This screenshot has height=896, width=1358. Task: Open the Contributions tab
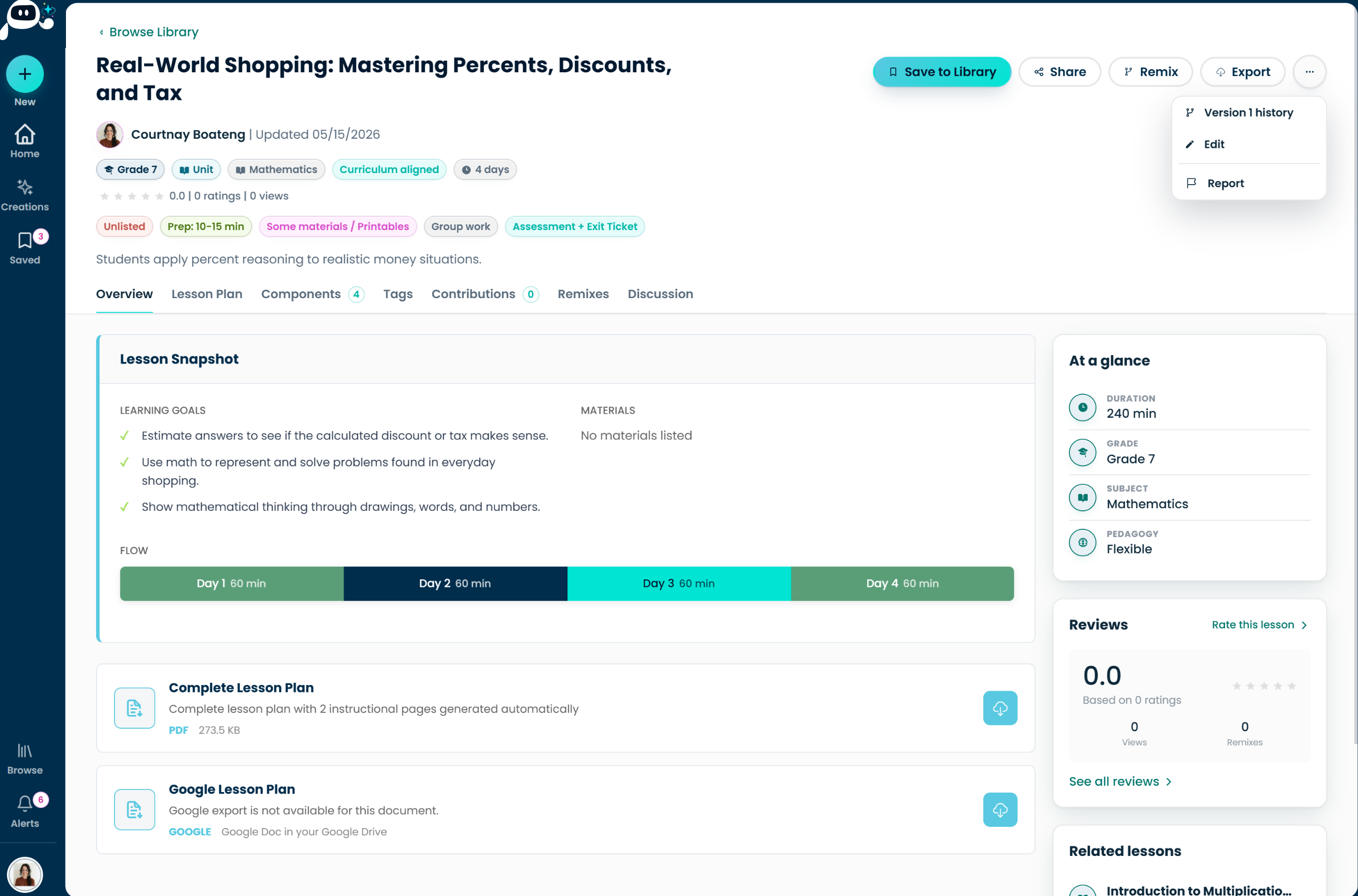pos(484,294)
